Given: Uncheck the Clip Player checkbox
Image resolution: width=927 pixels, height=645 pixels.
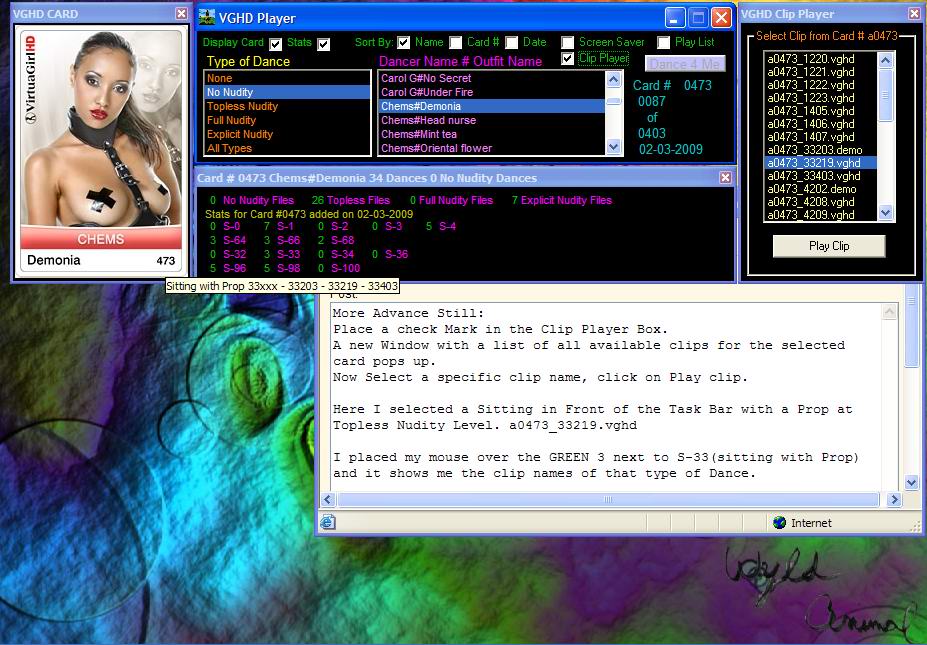Looking at the screenshot, I should 568,59.
